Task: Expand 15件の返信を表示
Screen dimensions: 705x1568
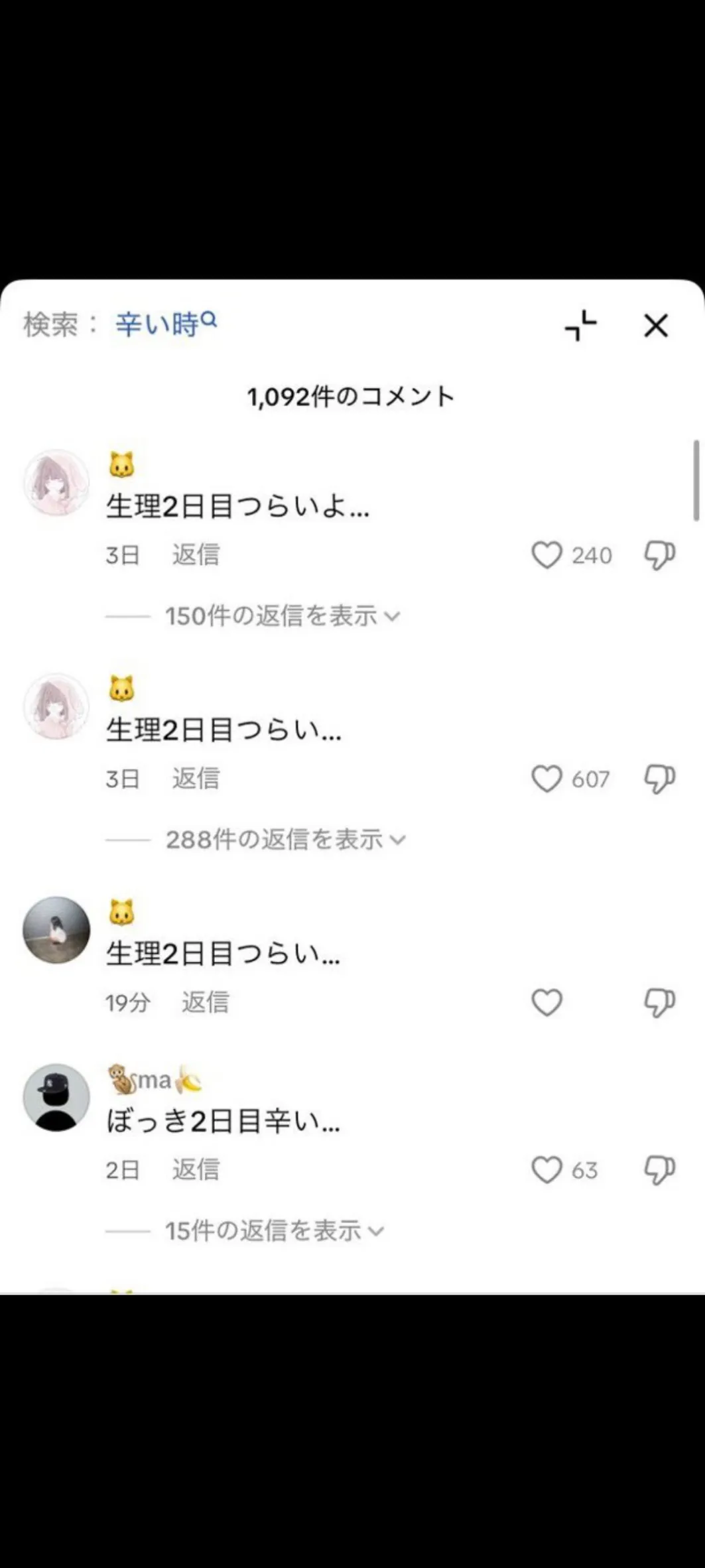Action: [x=275, y=1231]
